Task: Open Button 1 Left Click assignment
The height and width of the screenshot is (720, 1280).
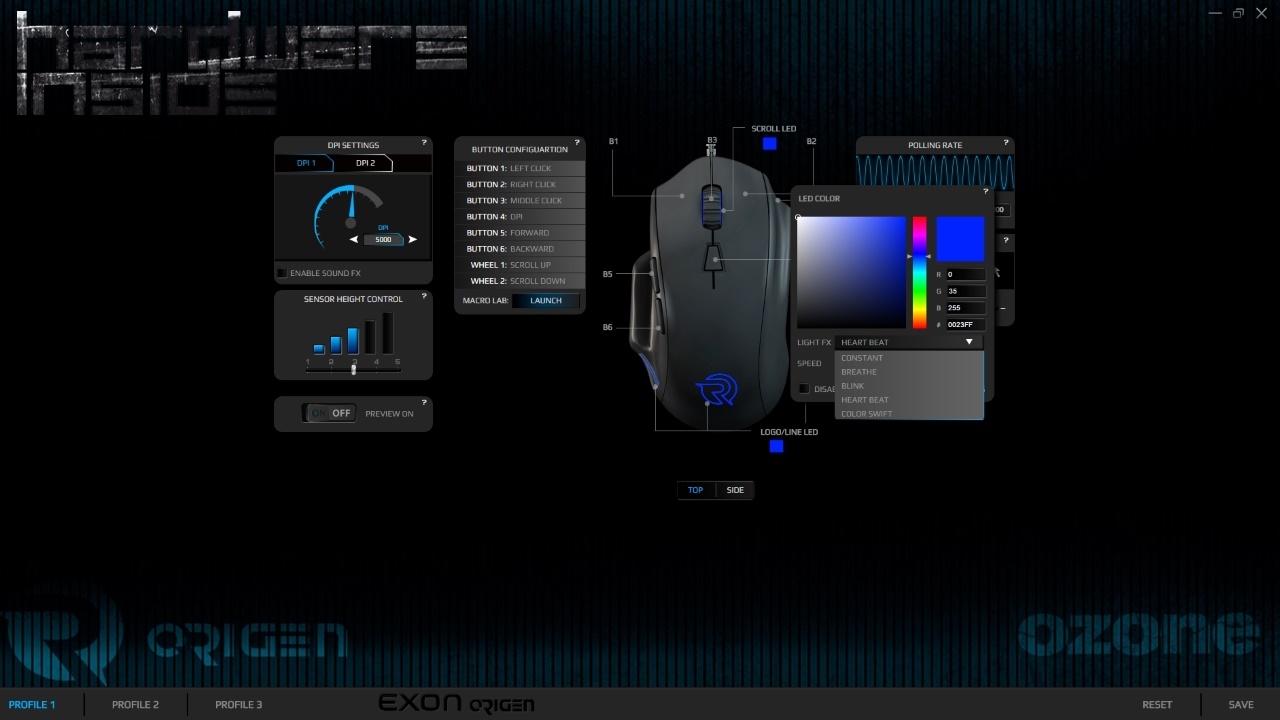Action: point(520,169)
